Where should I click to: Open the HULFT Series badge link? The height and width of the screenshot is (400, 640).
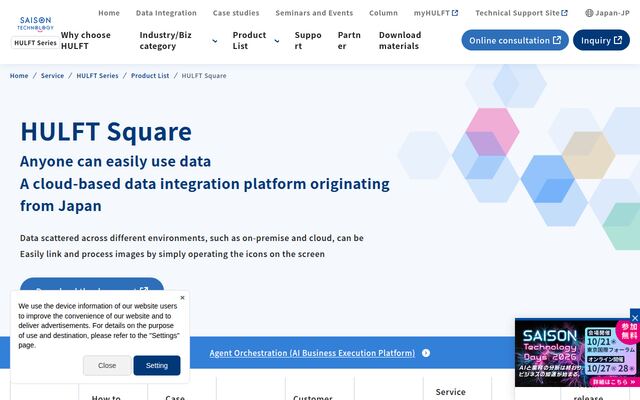[36, 43]
